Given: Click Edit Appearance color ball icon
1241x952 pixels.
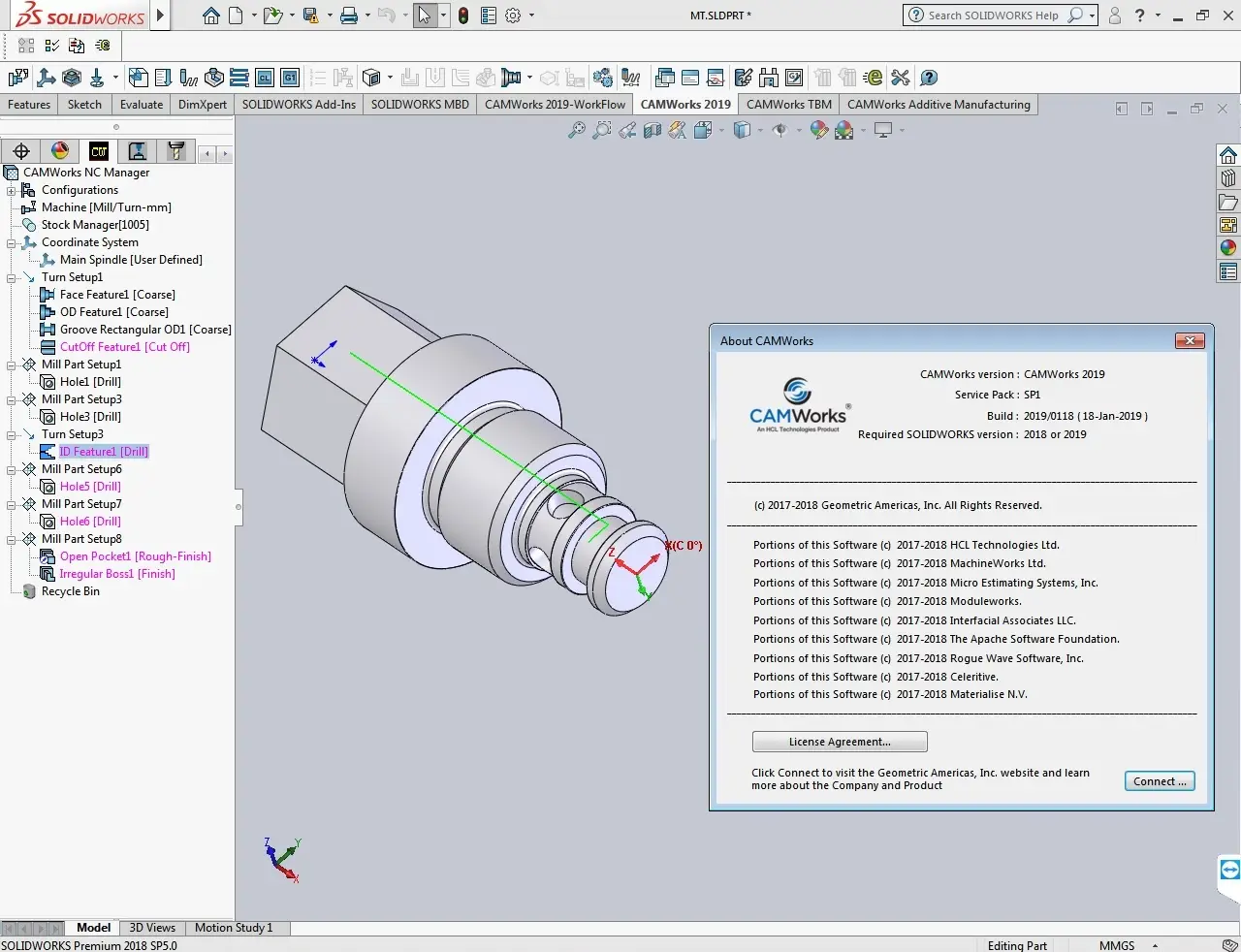Looking at the screenshot, I should click(x=819, y=130).
